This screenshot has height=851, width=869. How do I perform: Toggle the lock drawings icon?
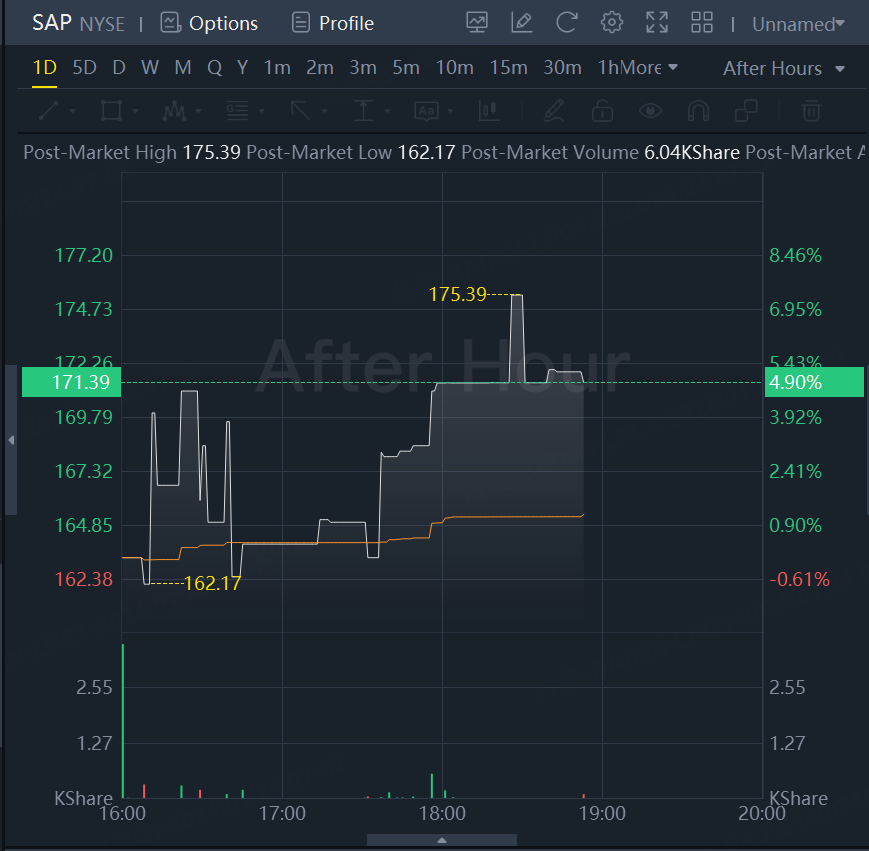602,110
